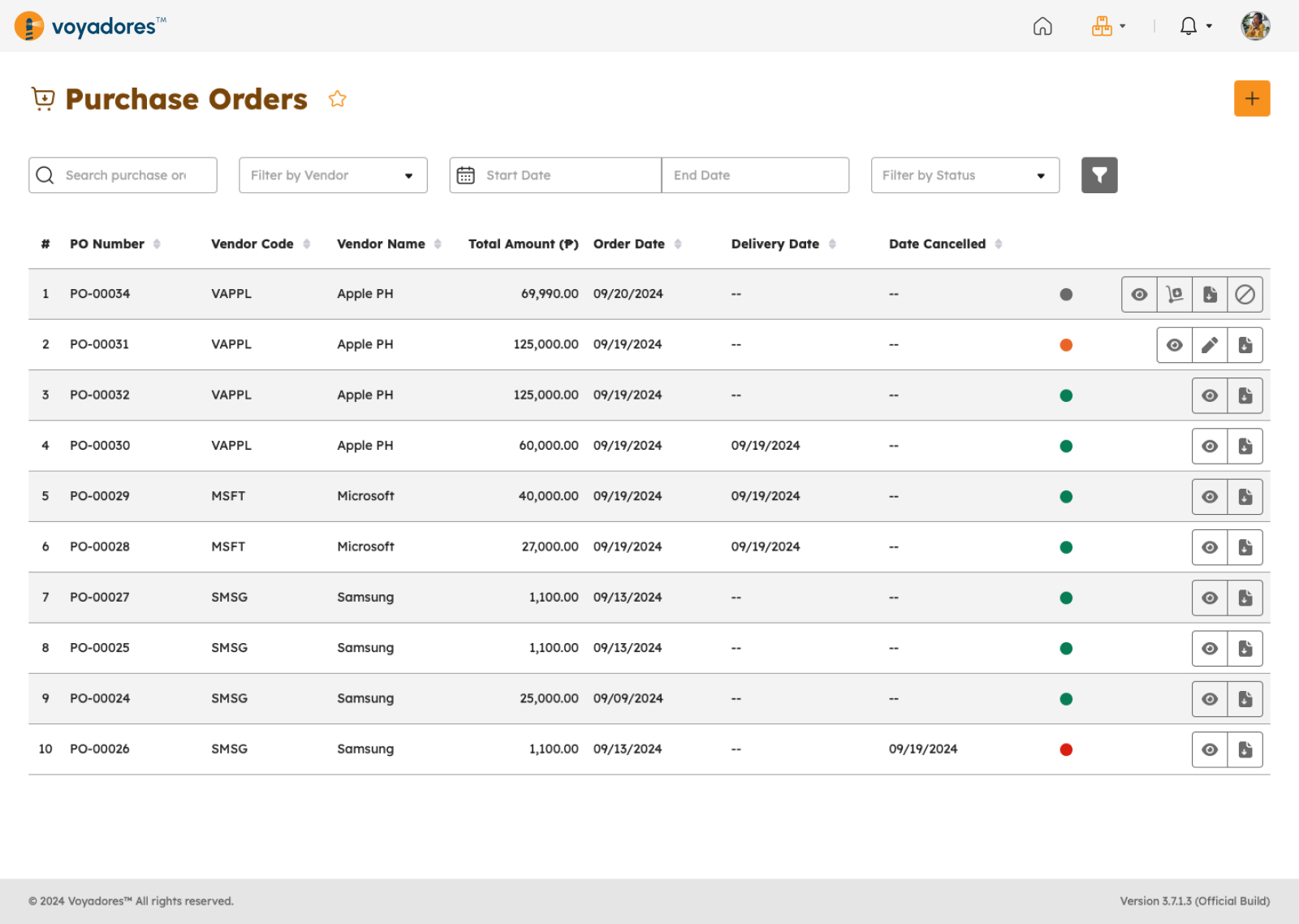Viewport: 1299px width, 924px height.
Task: Download PO-00029 document
Action: click(1245, 497)
